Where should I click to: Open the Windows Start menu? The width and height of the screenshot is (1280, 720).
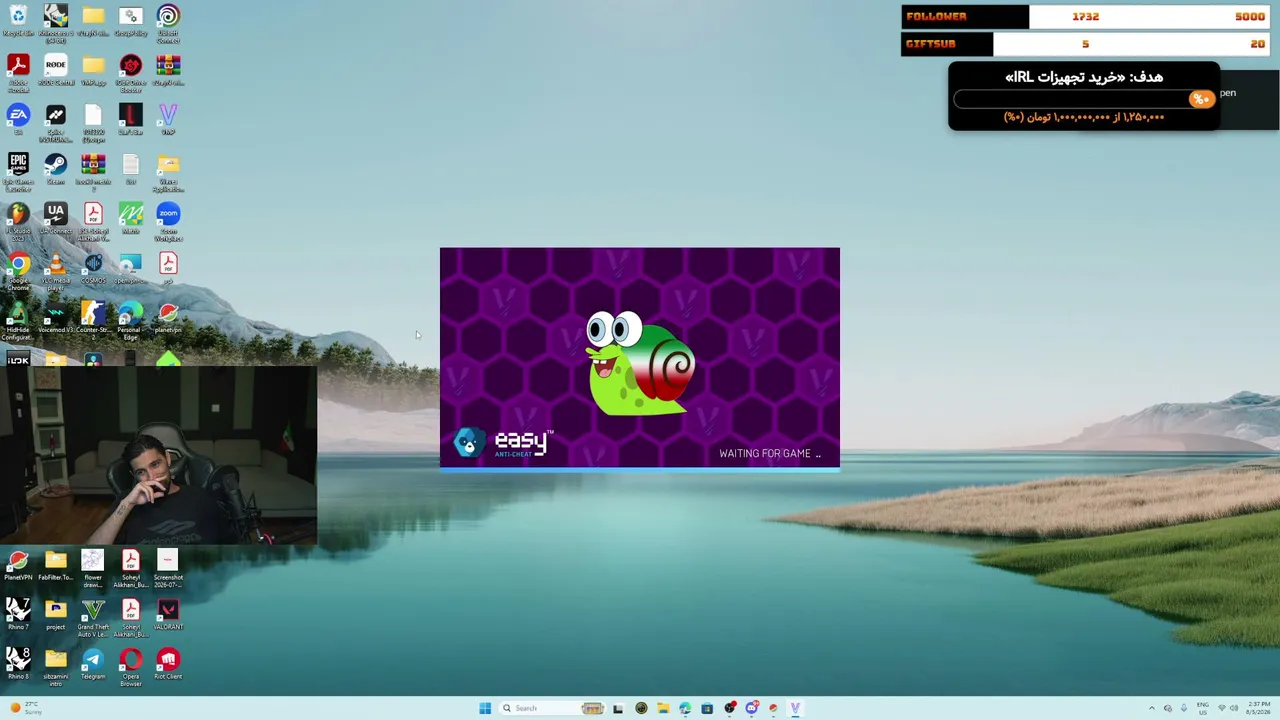485,708
